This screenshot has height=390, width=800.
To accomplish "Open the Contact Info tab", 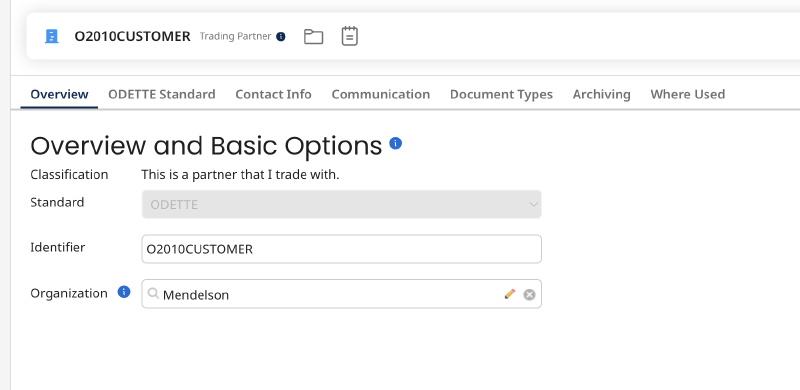I will 273,94.
